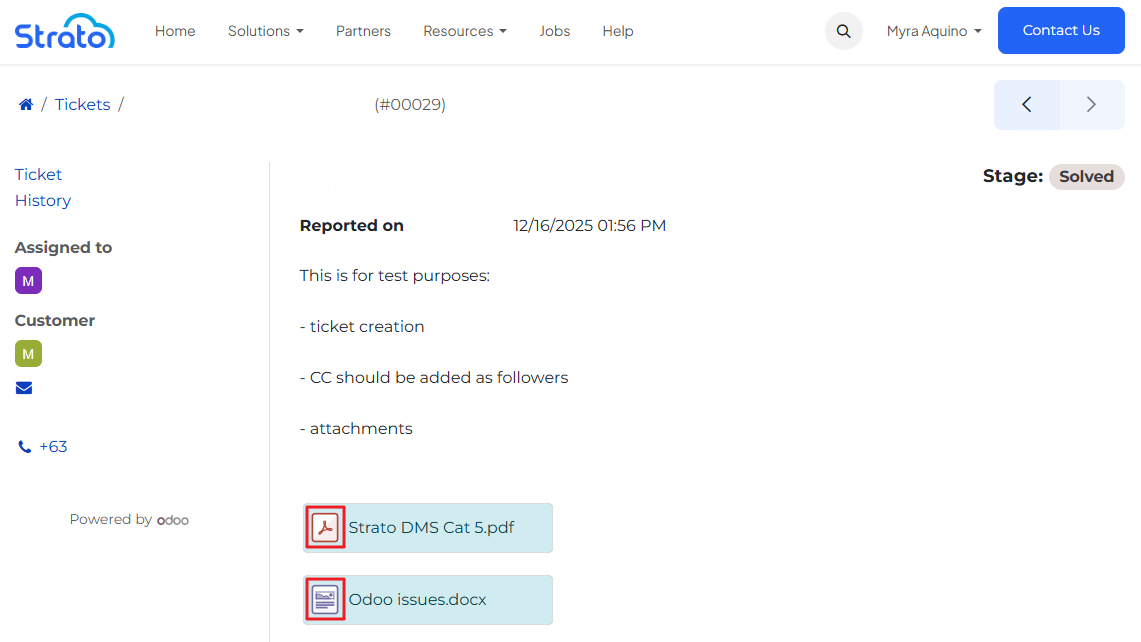Go to next ticket arrow

click(x=1091, y=105)
